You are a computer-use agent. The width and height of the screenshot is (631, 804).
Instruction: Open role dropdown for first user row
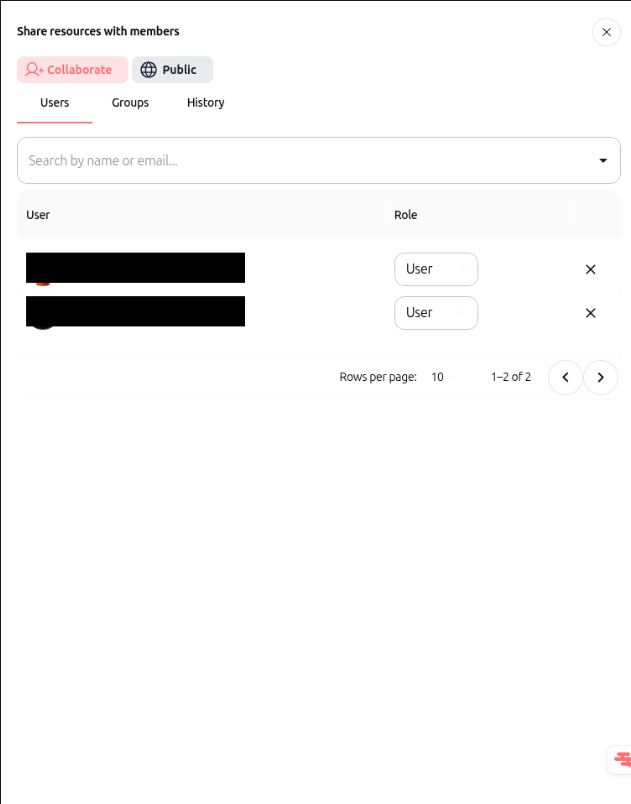click(436, 269)
